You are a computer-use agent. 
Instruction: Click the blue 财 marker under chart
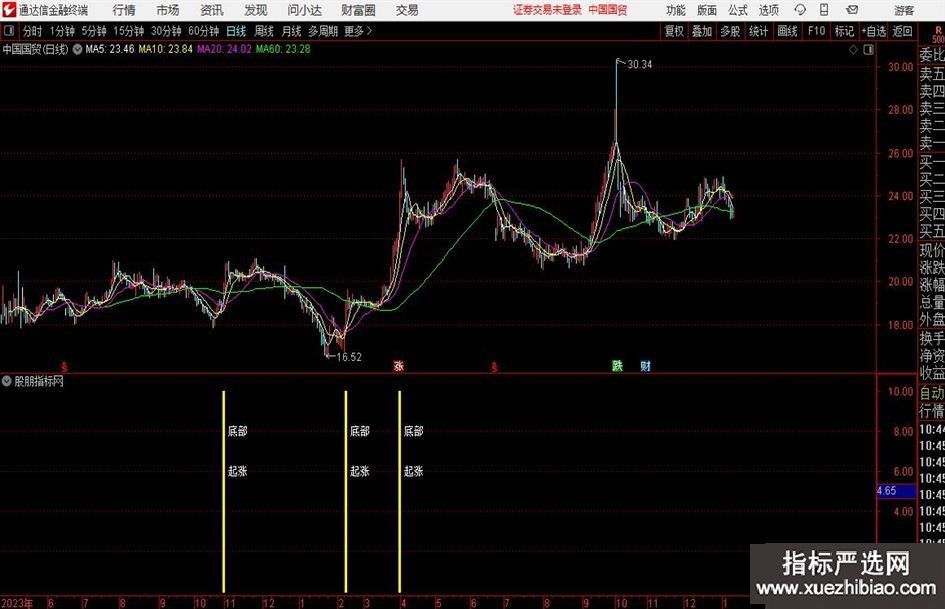[645, 365]
